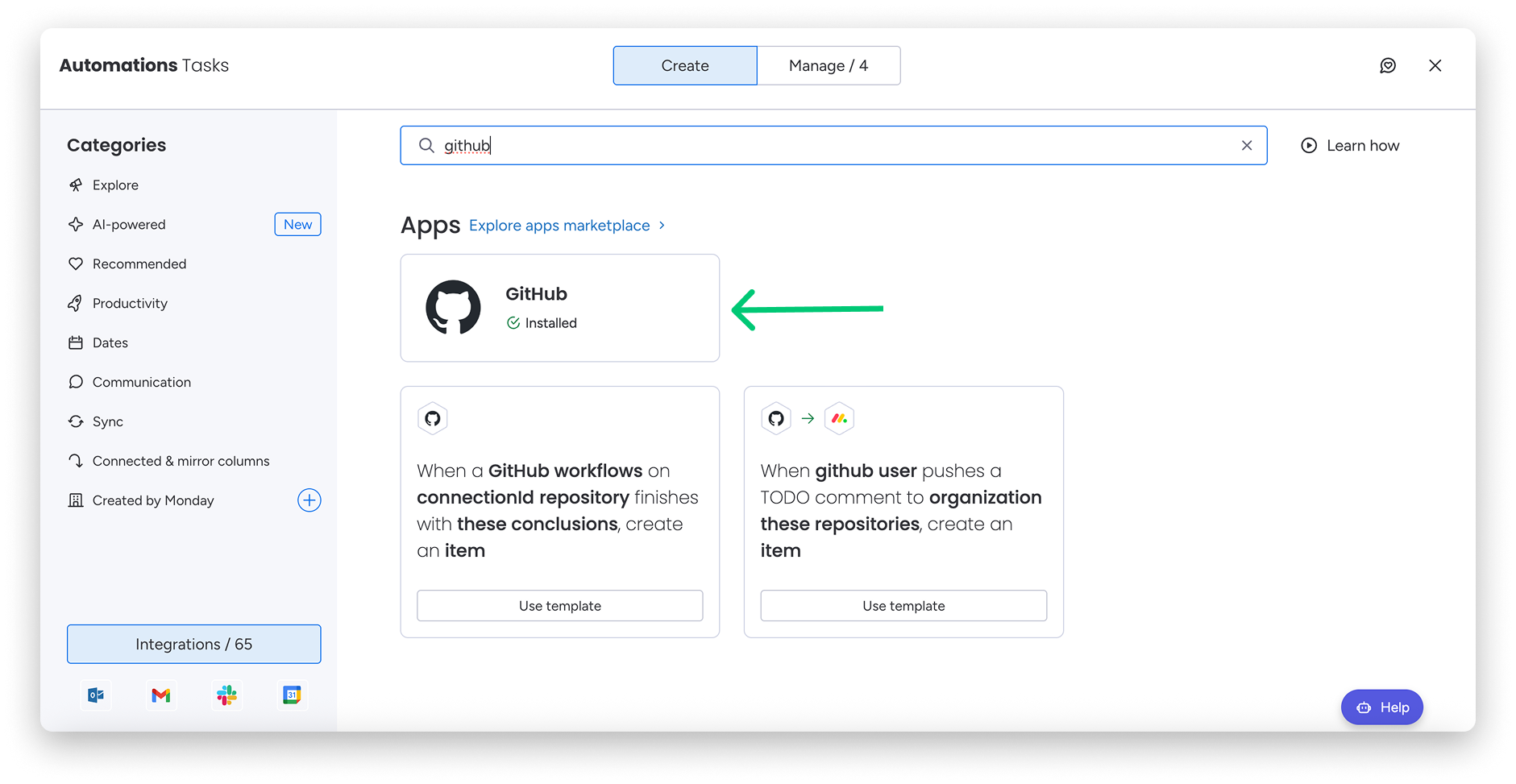
Task: Use template for GitHub workflows automation
Action: pos(560,606)
